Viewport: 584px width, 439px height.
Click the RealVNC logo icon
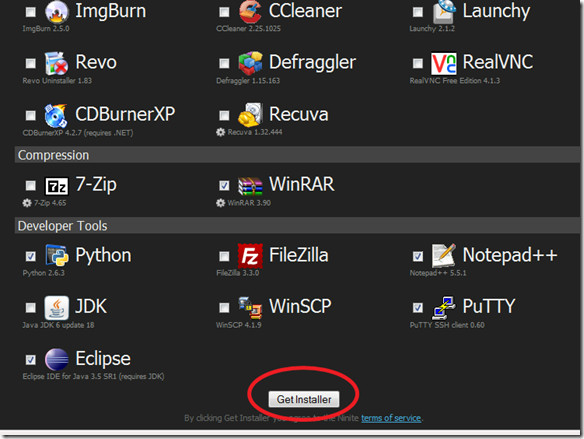444,63
